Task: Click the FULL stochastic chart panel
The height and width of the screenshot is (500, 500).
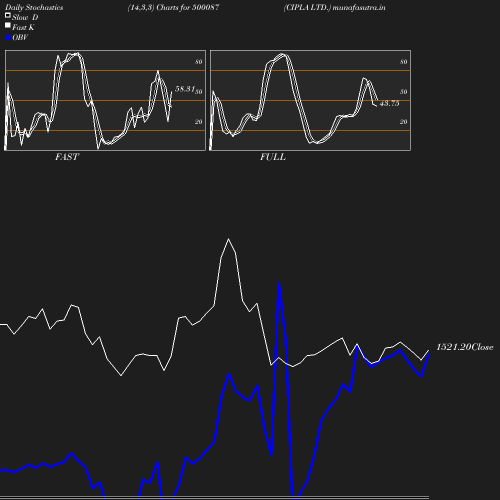Action: point(310,100)
